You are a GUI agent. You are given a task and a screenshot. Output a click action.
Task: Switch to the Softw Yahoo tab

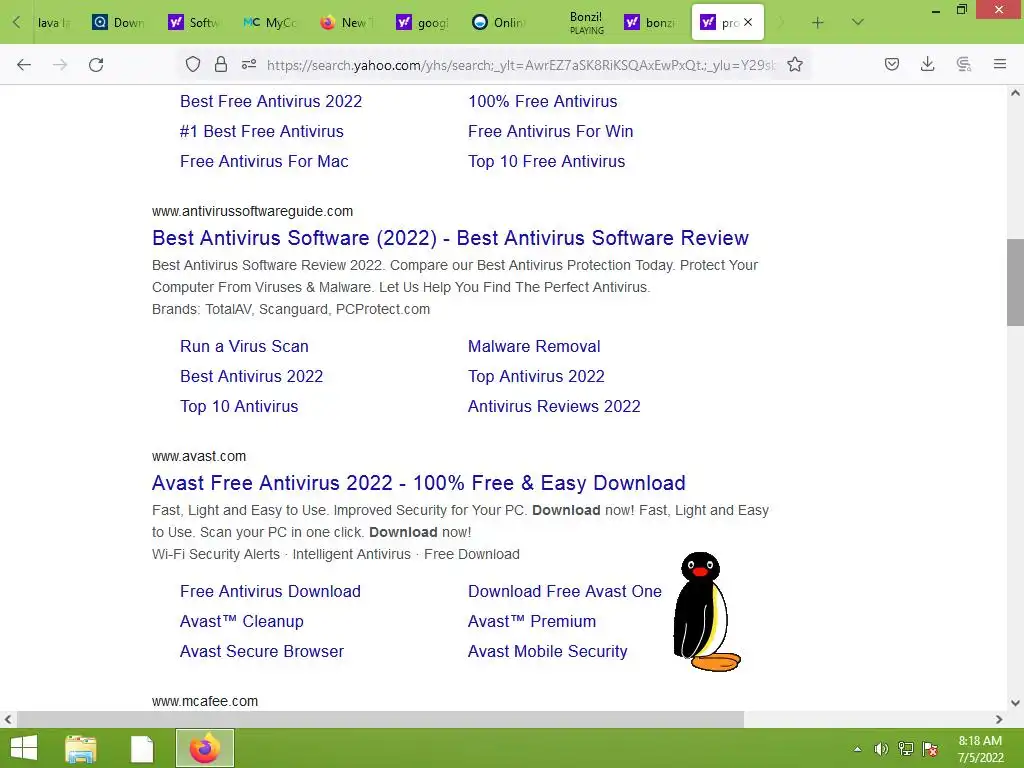click(x=194, y=23)
